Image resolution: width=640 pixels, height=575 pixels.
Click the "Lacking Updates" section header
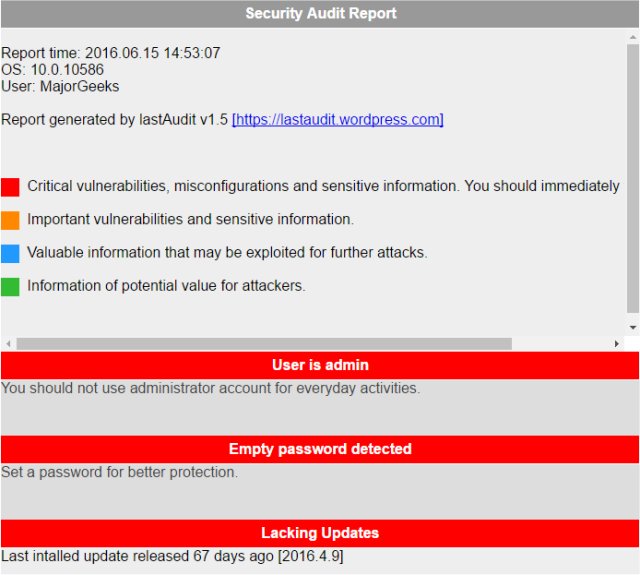coord(320,533)
